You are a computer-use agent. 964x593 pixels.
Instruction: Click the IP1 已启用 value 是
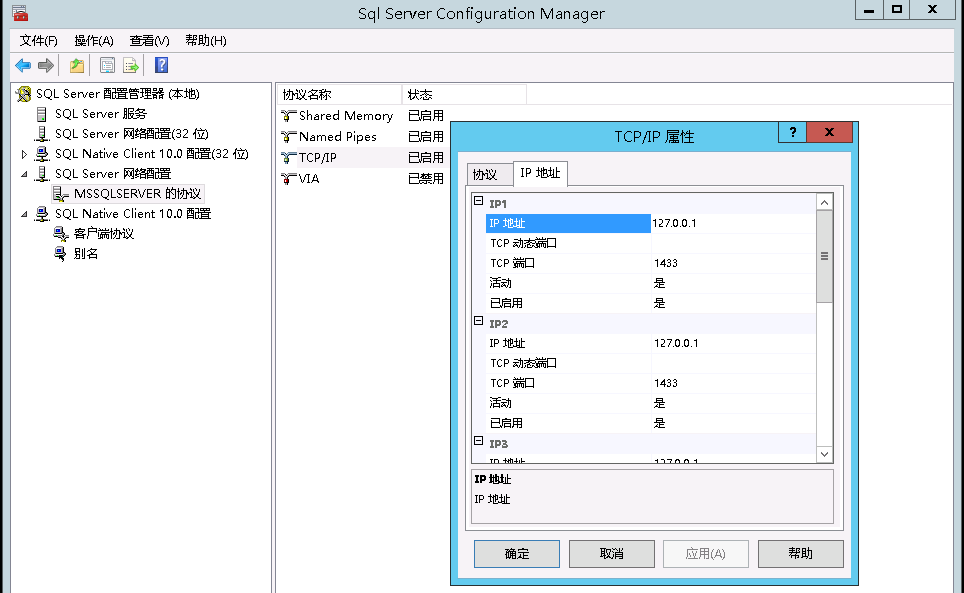click(733, 304)
